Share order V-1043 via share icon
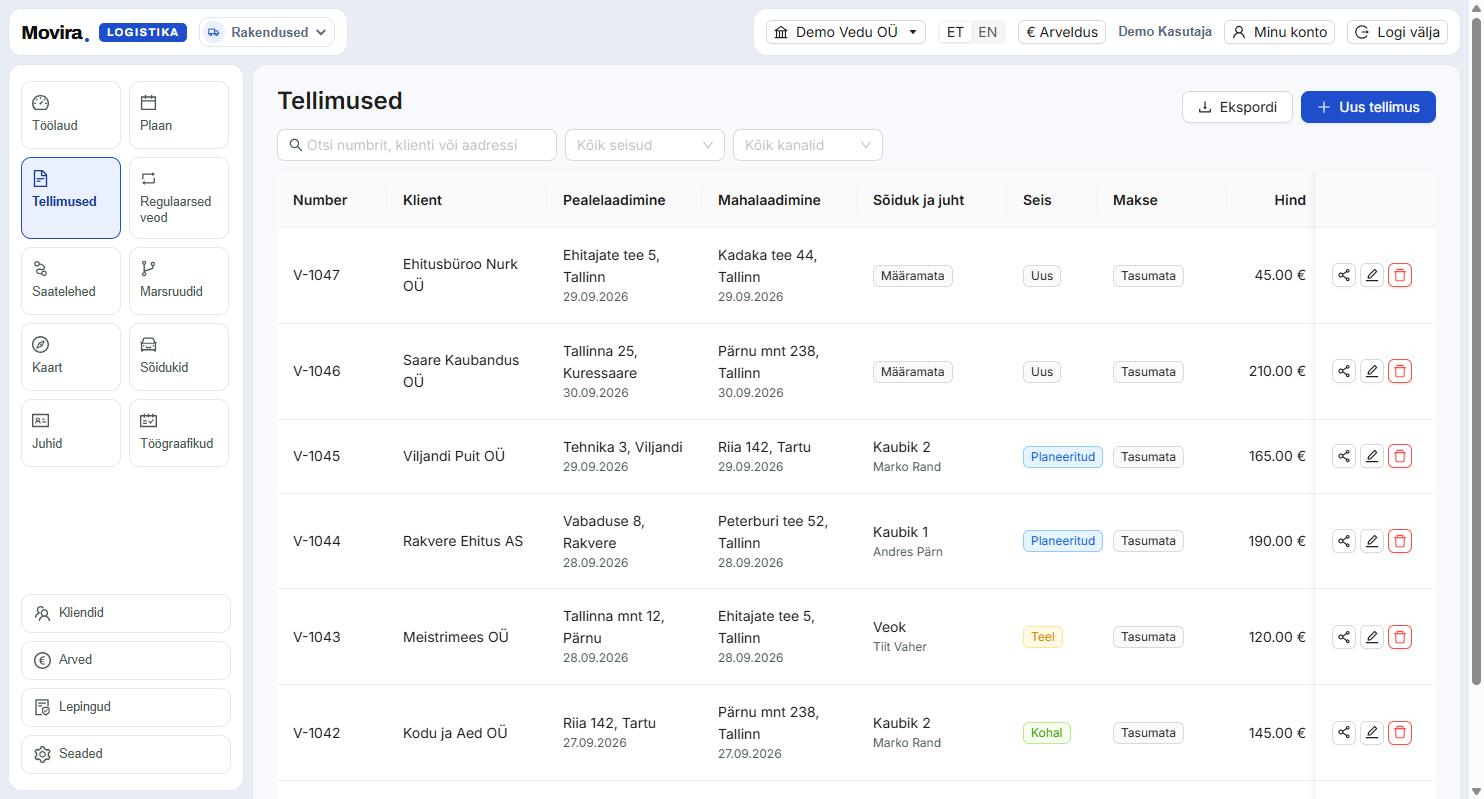This screenshot has width=1484, height=799. tap(1344, 637)
